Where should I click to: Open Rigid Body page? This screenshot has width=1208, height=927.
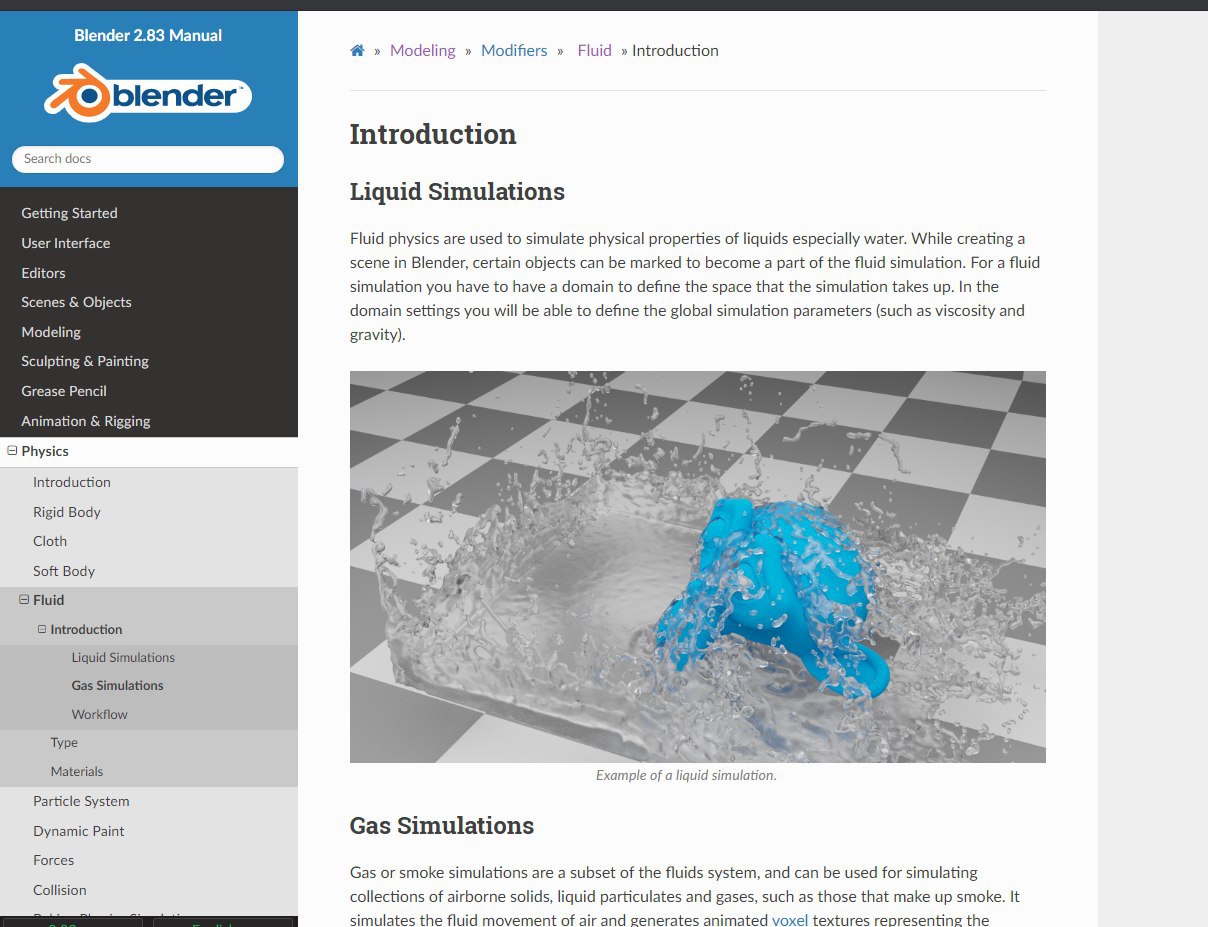67,512
